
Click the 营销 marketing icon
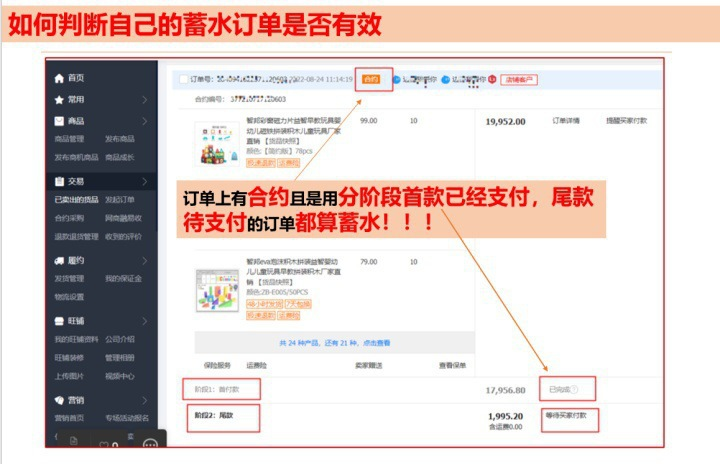[59, 399]
